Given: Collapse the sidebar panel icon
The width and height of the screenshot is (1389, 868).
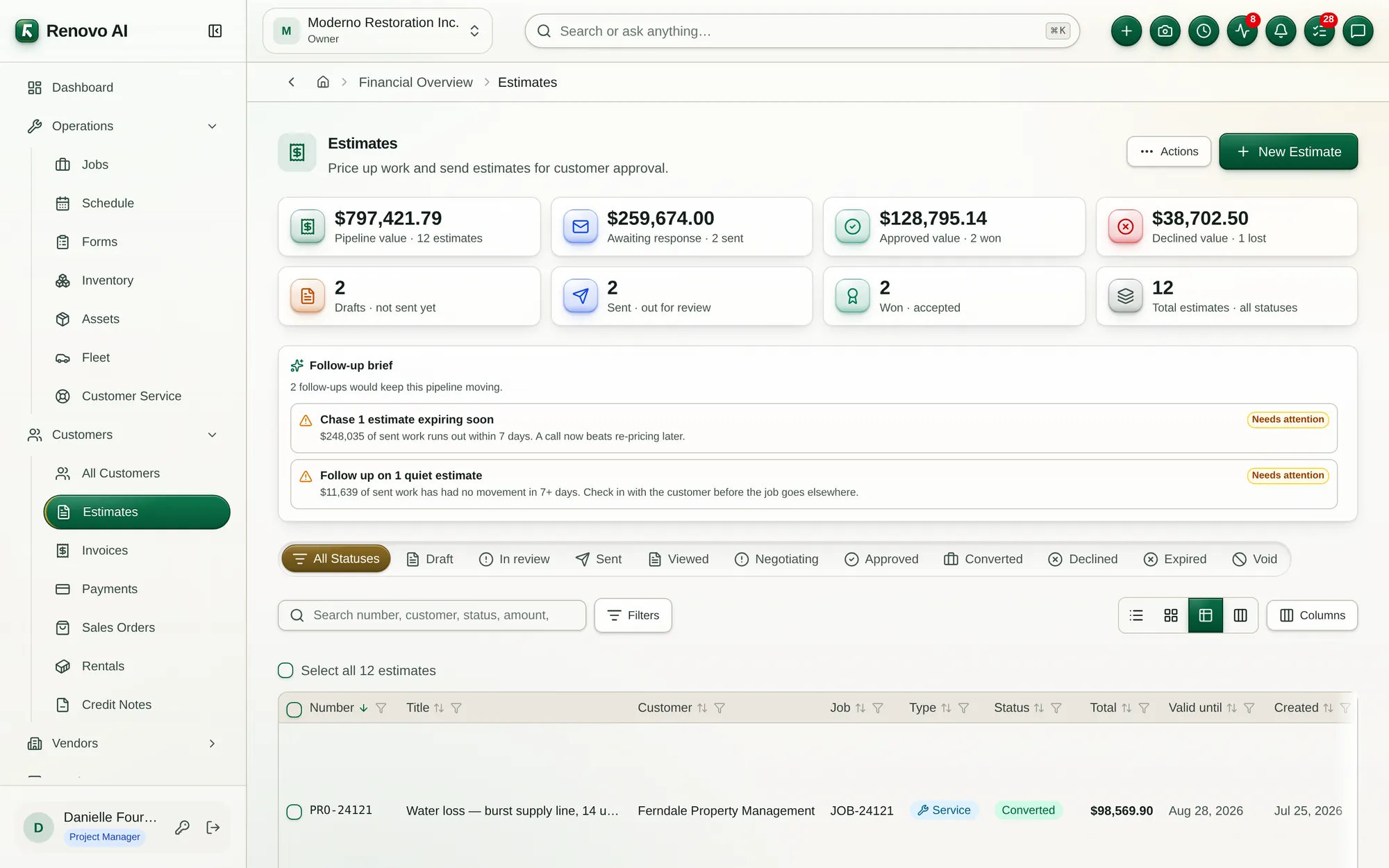Looking at the screenshot, I should click(215, 31).
